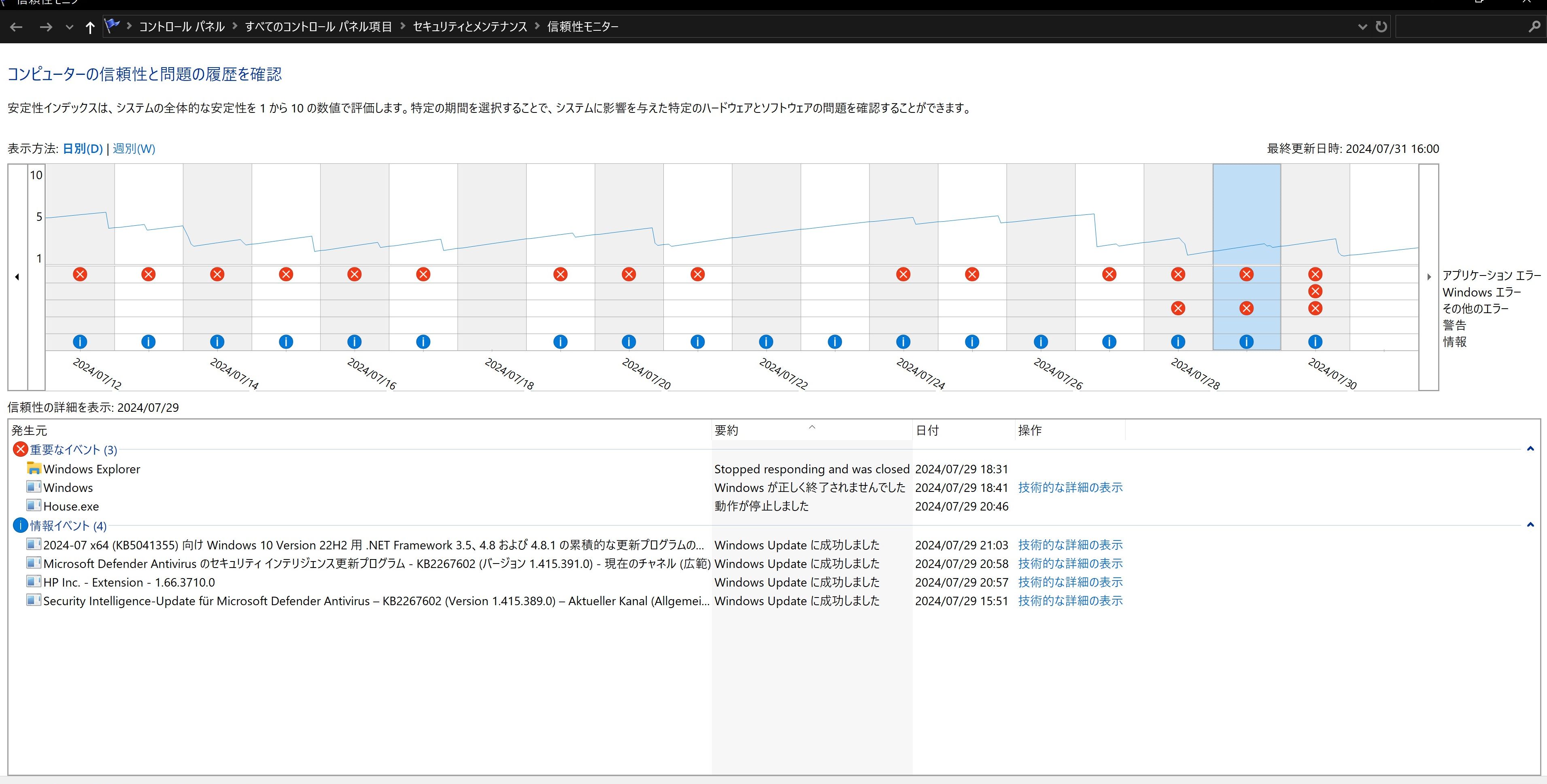
Task: Switch view to 週別(W)
Action: pyautogui.click(x=134, y=149)
